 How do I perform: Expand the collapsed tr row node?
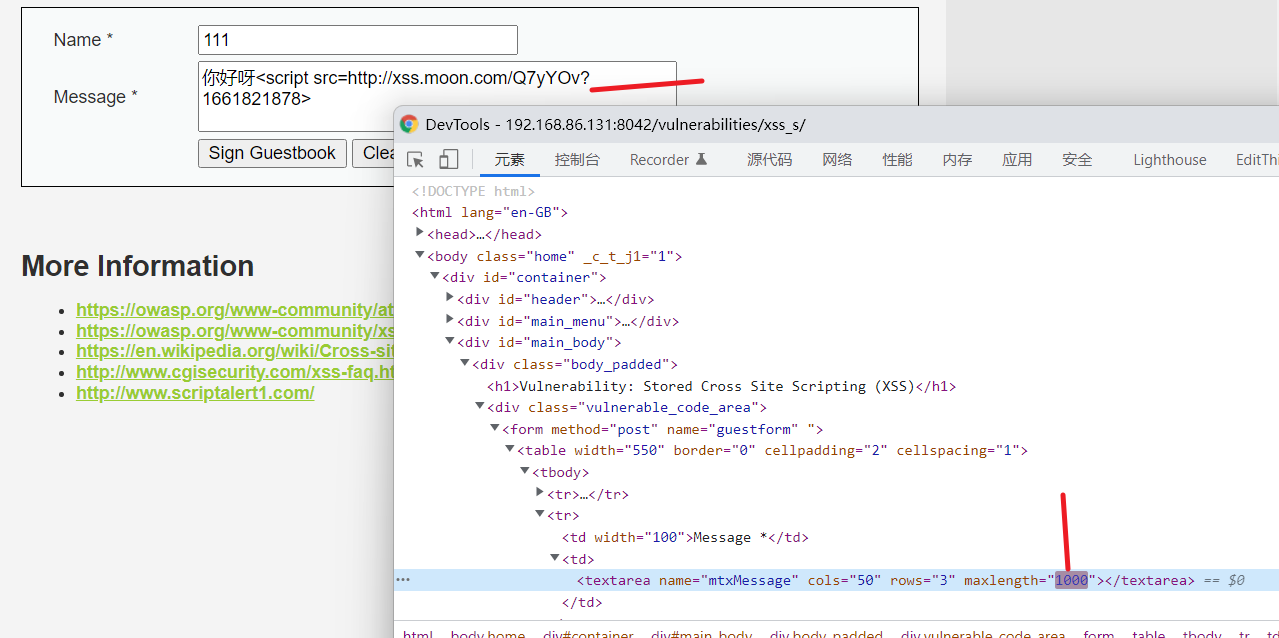540,494
